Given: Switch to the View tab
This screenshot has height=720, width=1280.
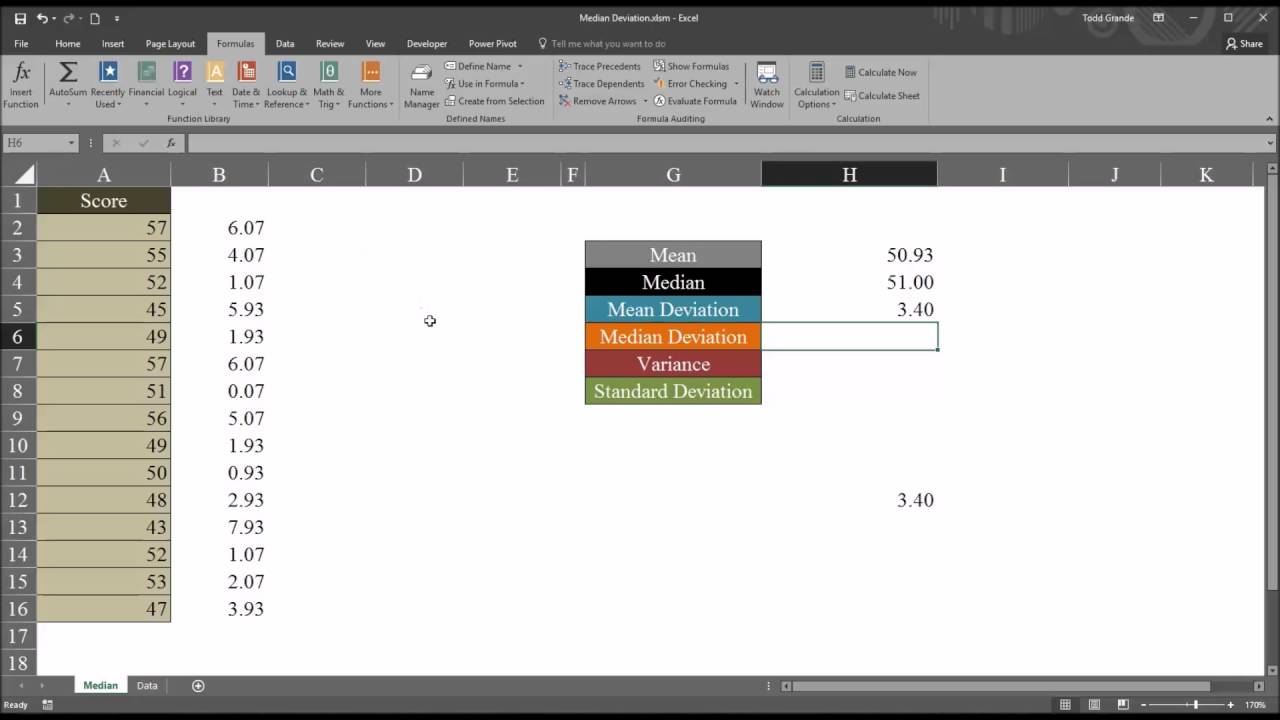Looking at the screenshot, I should coord(375,44).
